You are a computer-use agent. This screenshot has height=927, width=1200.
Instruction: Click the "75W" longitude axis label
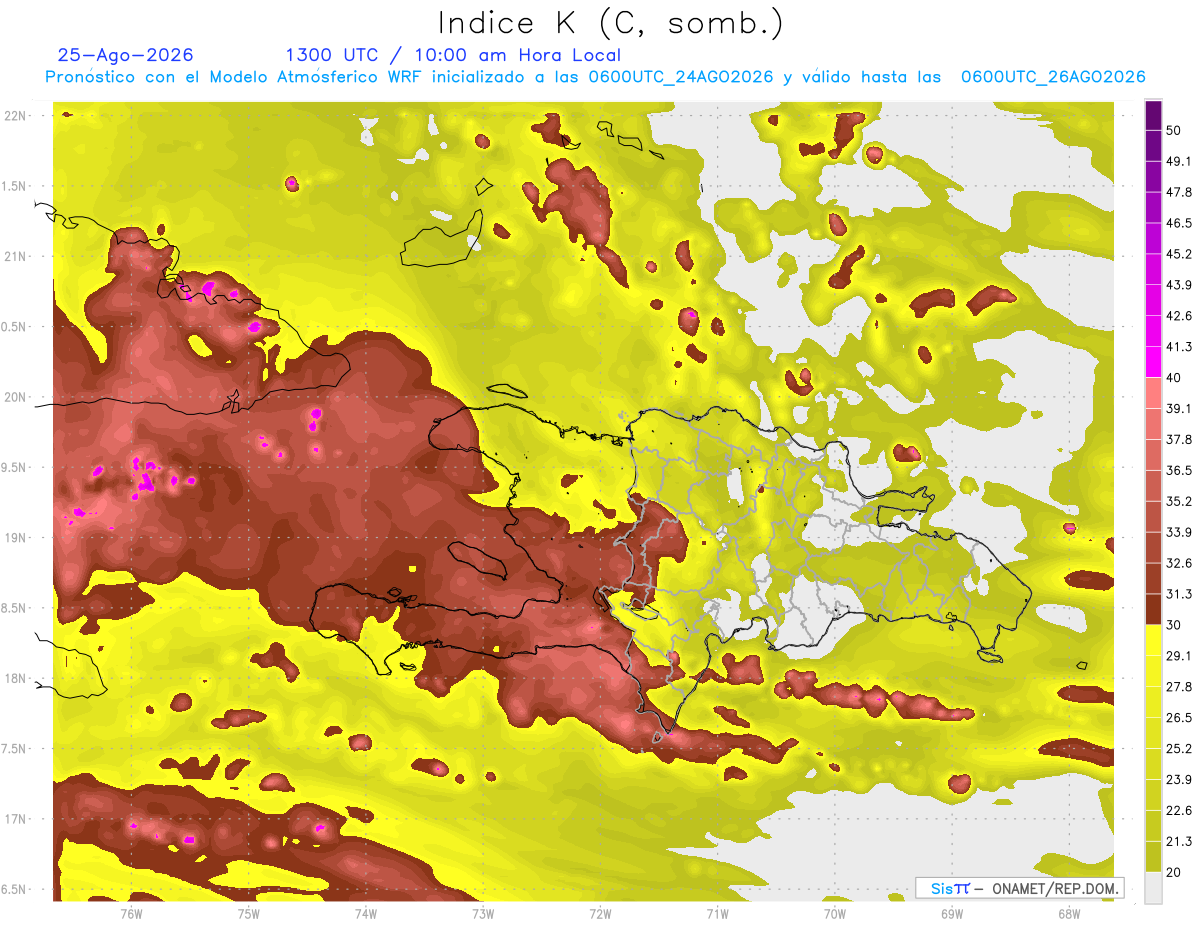click(248, 914)
